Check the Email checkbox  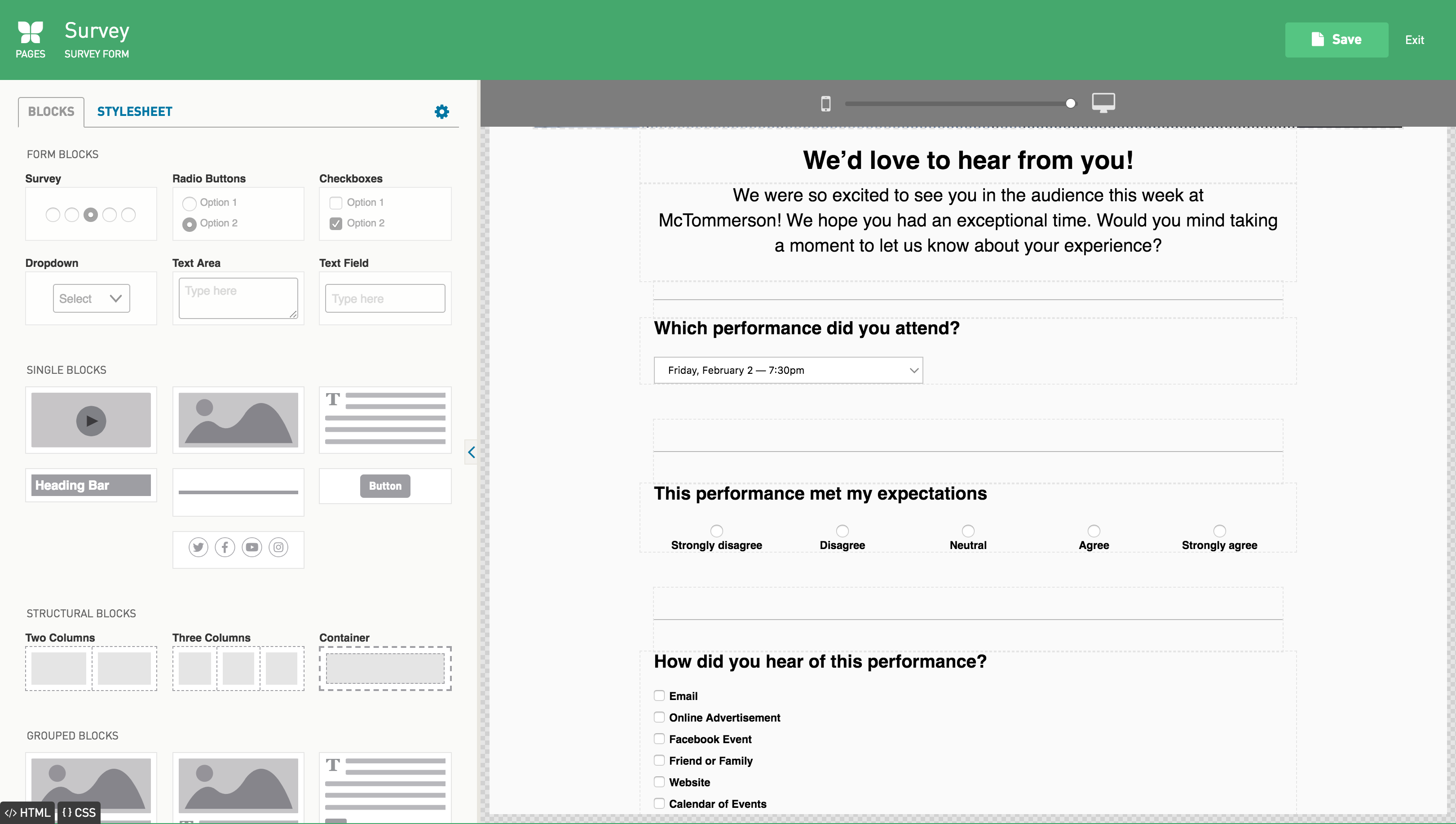pos(659,696)
